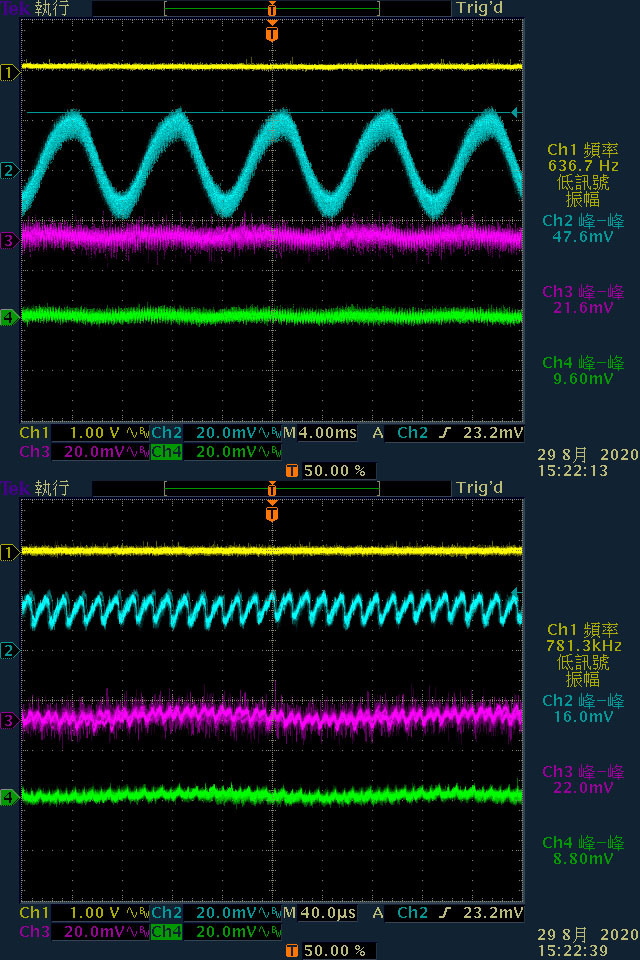Click the orange T icon beside 50.00 % in the 15:22:13 capture

tap(292, 471)
